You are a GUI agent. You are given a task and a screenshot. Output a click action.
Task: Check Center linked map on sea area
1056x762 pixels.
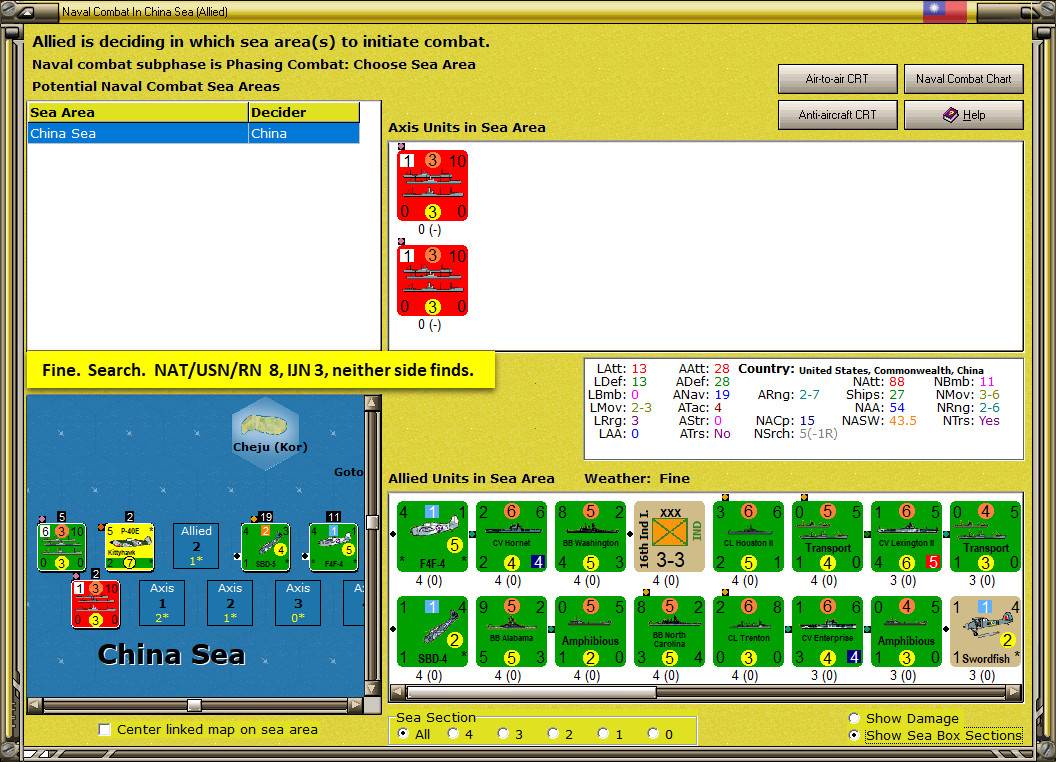(x=104, y=730)
